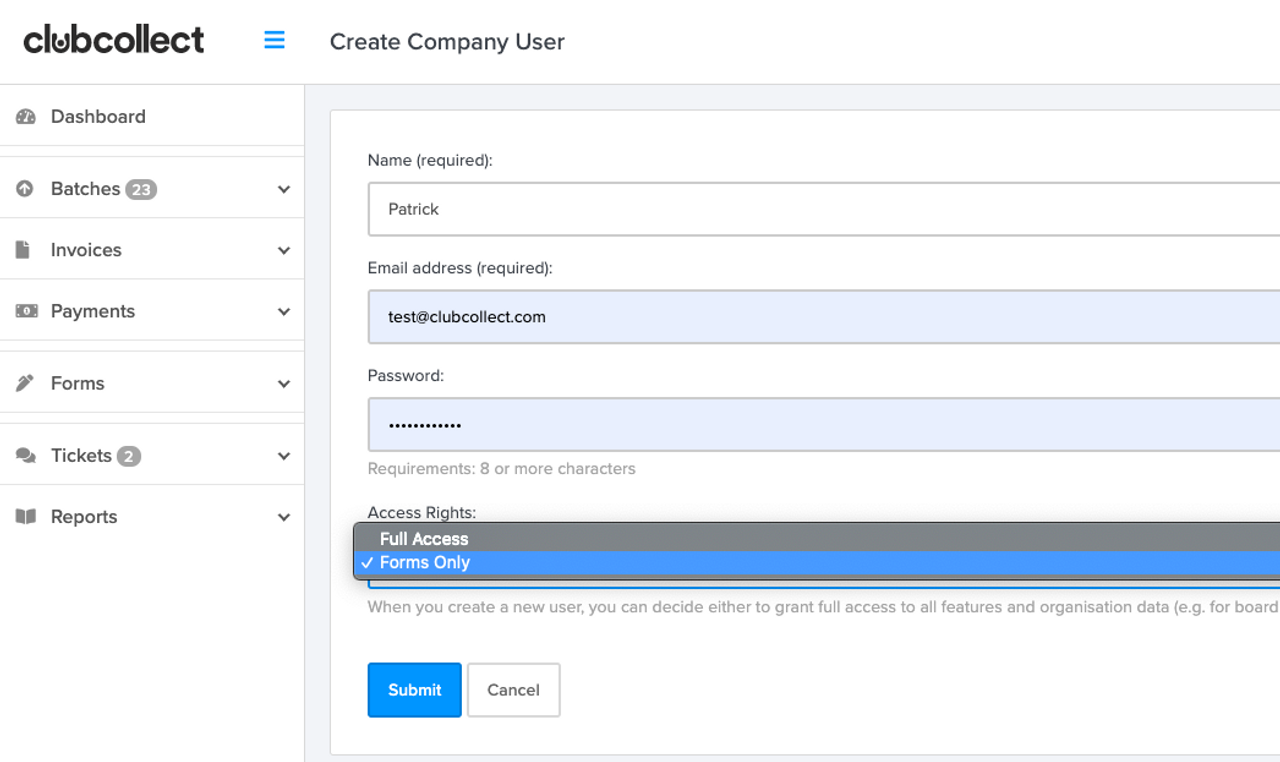Click the Payments money icon
The image size is (1280, 762).
point(26,311)
